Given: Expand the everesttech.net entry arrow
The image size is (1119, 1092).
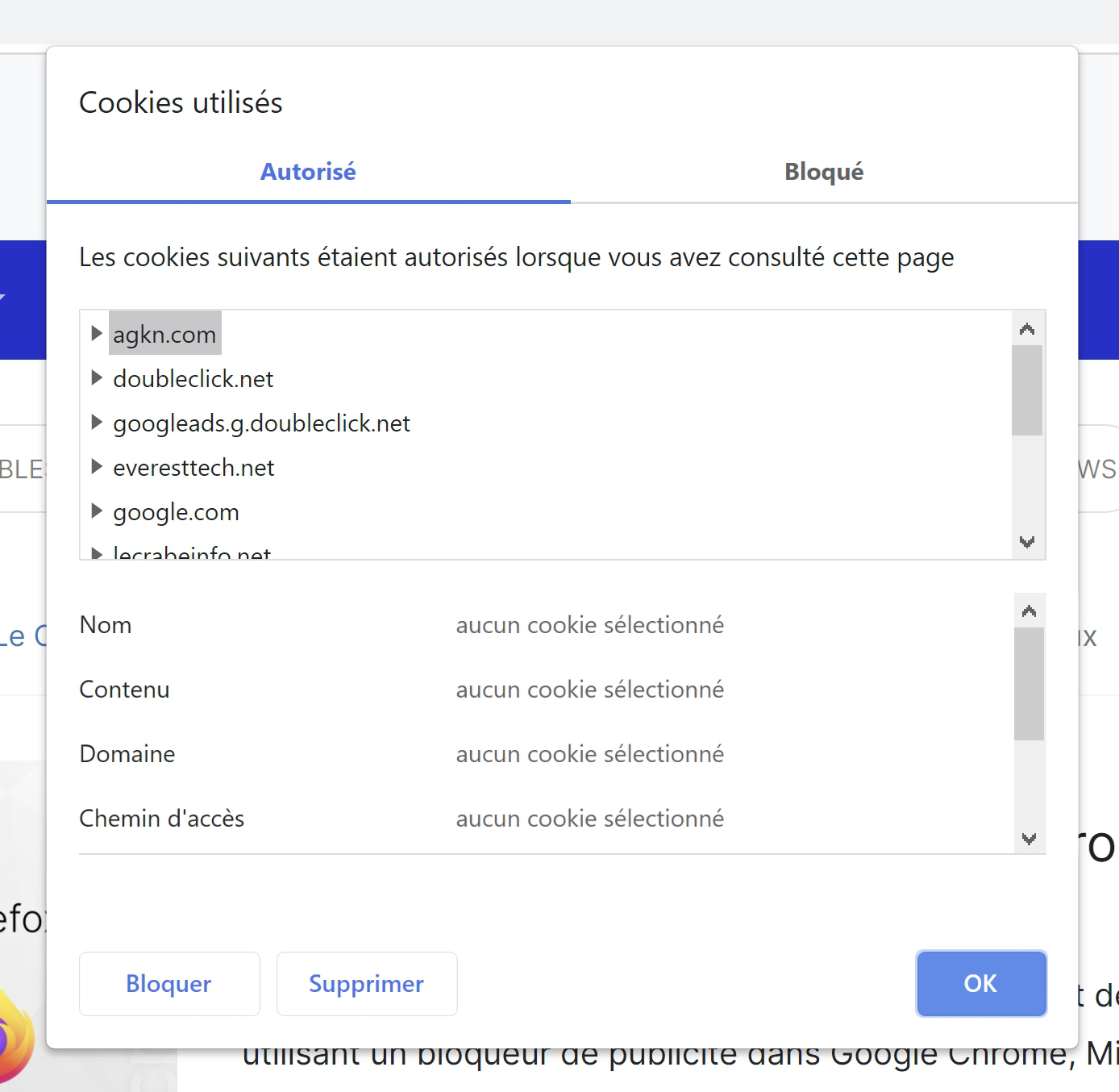Looking at the screenshot, I should (97, 466).
